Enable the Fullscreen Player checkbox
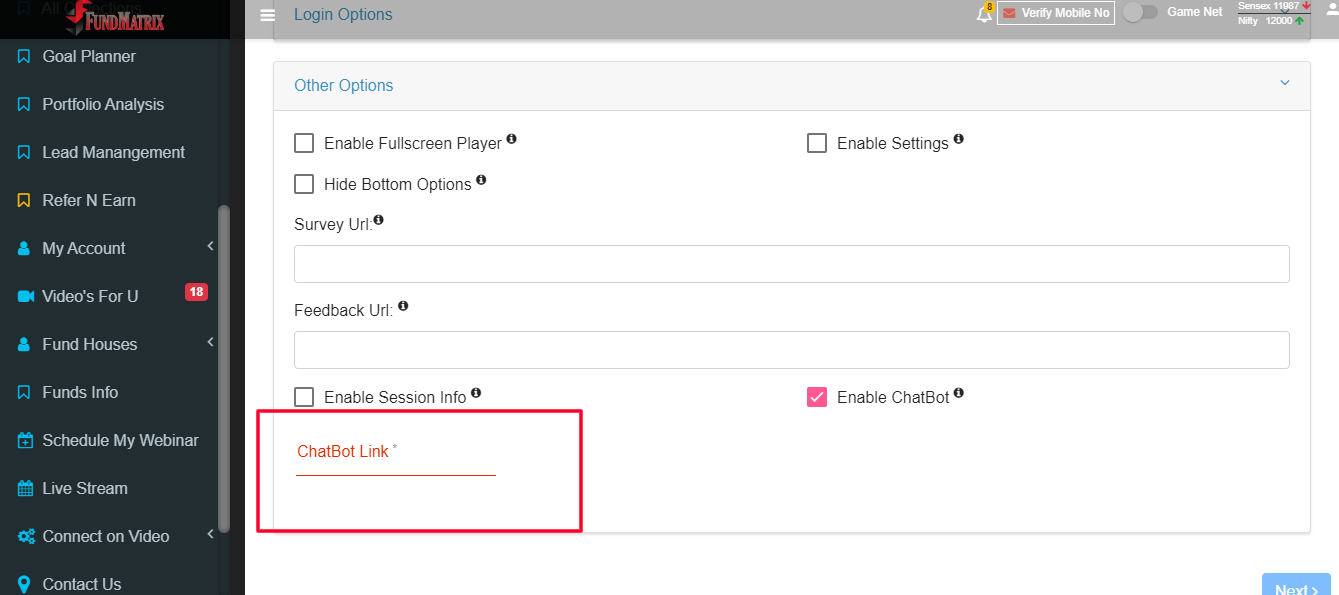Viewport: 1339px width, 595px height. point(304,143)
